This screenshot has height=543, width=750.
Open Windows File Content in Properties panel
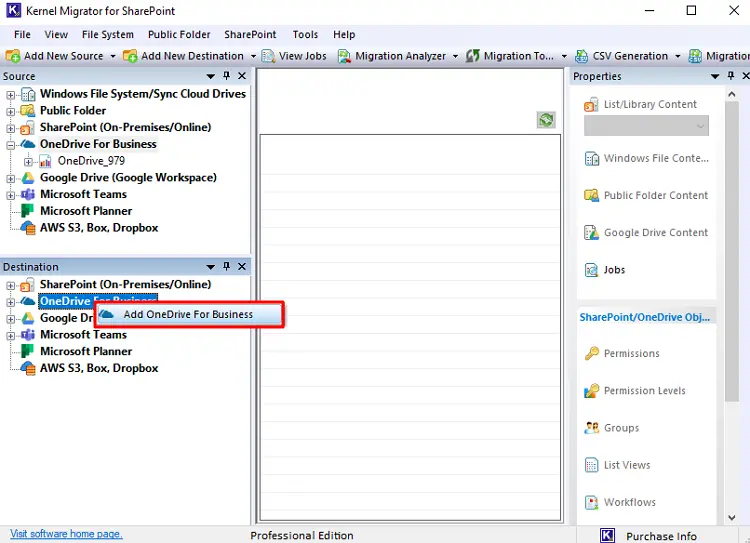point(656,158)
